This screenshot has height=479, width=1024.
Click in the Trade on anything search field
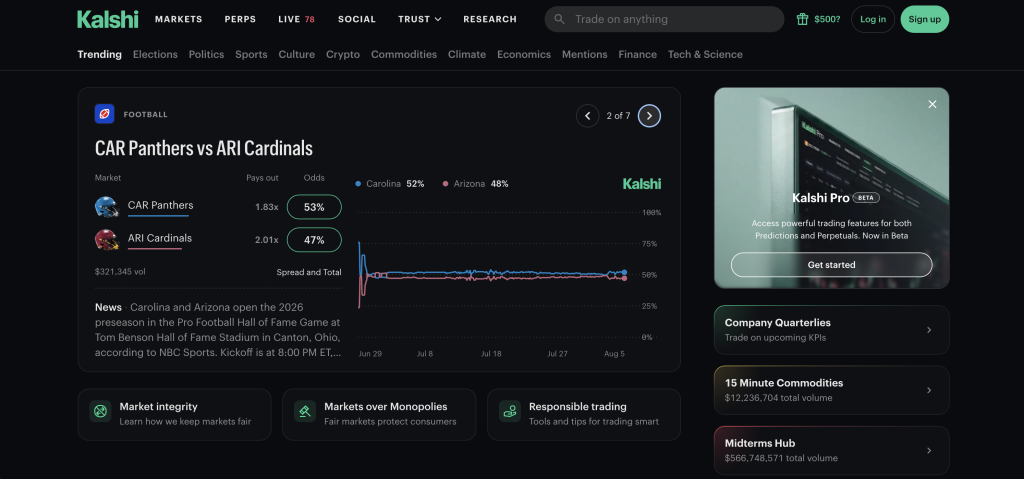pos(664,19)
